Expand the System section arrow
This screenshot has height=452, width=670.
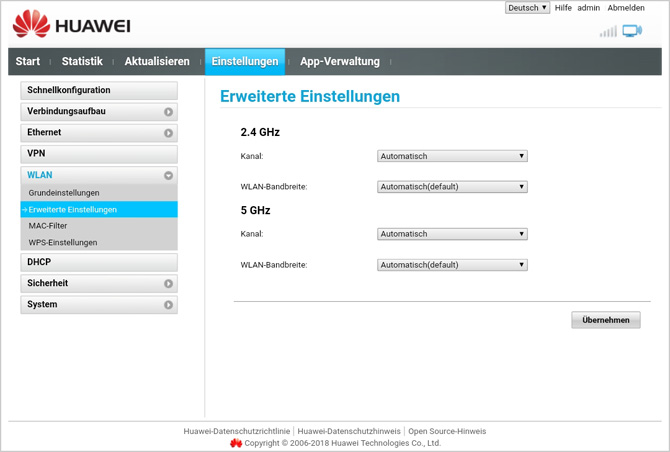[x=168, y=305]
